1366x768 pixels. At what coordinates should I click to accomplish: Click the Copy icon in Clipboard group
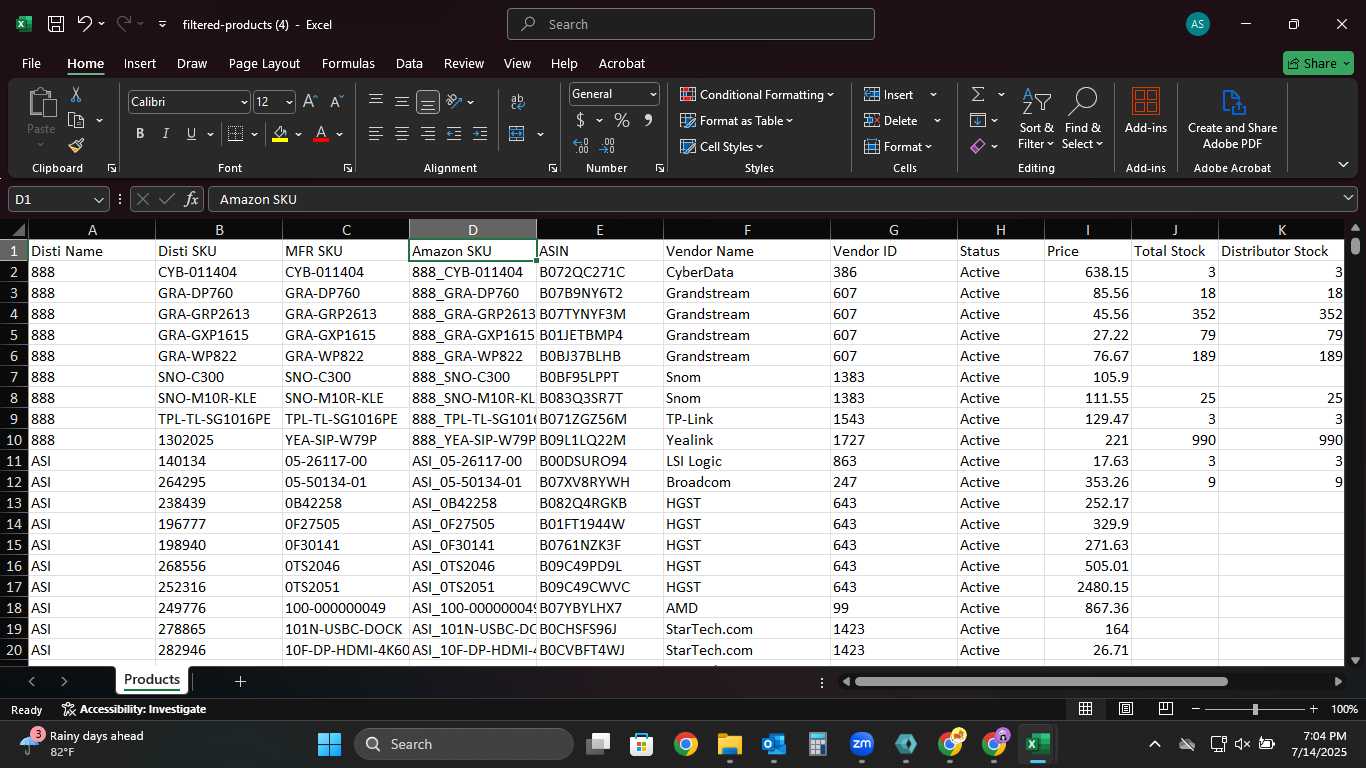[x=76, y=120]
